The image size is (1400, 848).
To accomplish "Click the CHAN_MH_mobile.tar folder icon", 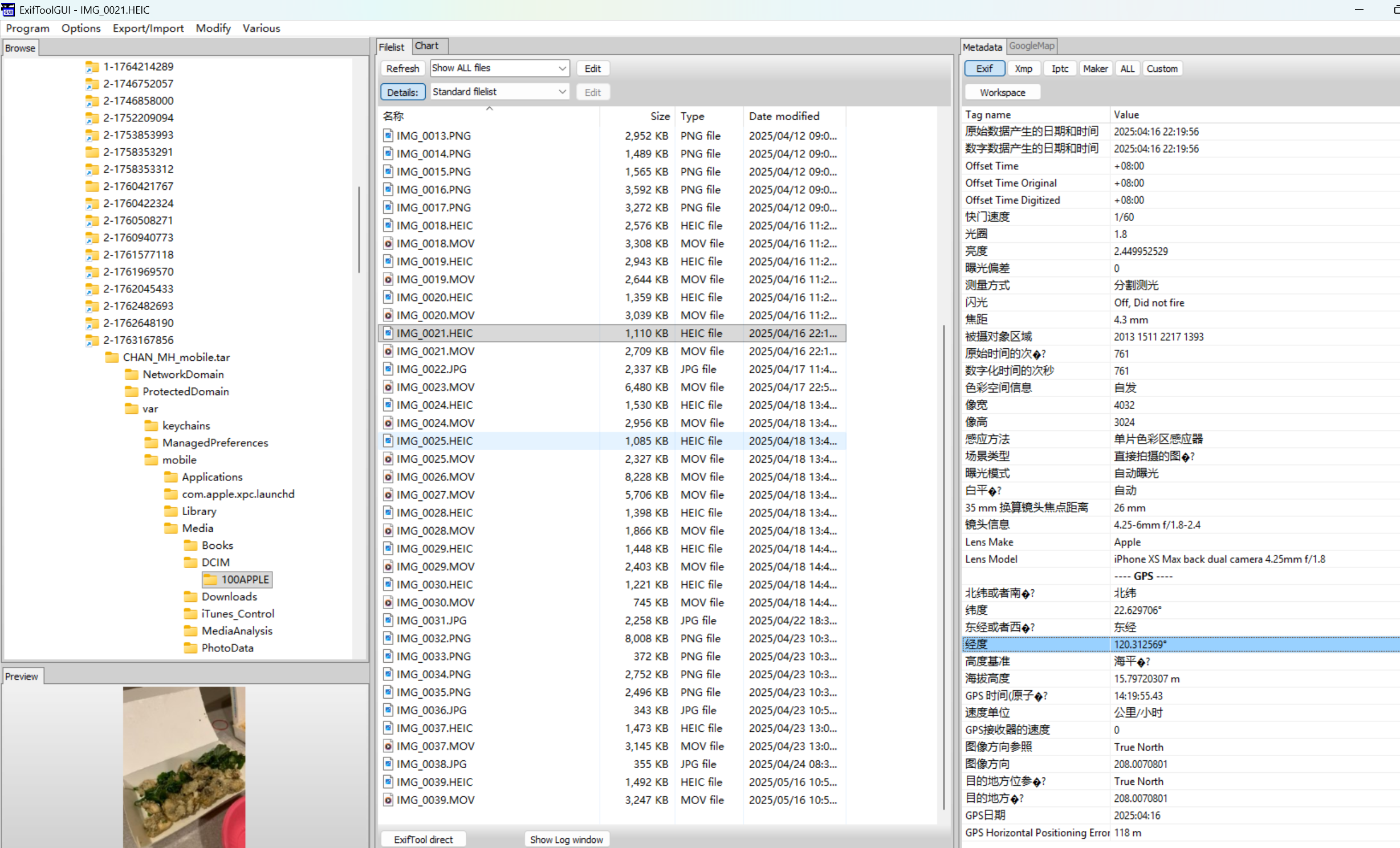I will click(x=112, y=357).
